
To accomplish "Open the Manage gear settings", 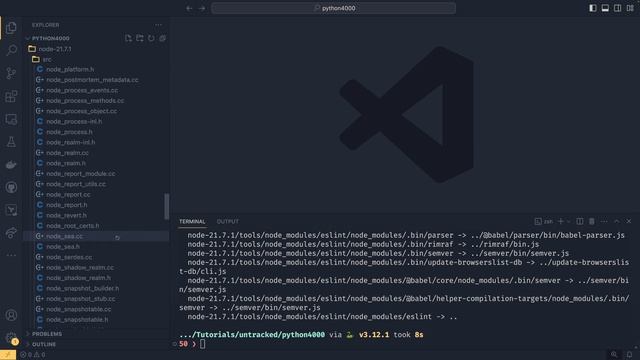I will 11,338.
